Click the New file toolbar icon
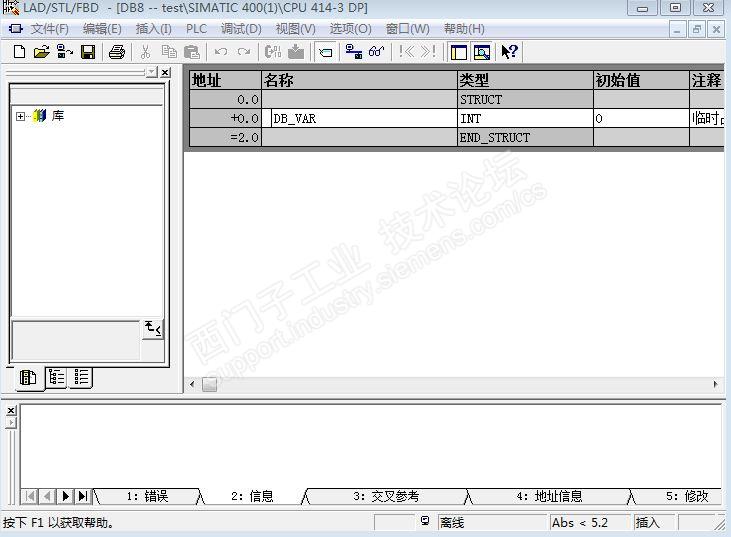Image resolution: width=731 pixels, height=537 pixels. pyautogui.click(x=19, y=52)
